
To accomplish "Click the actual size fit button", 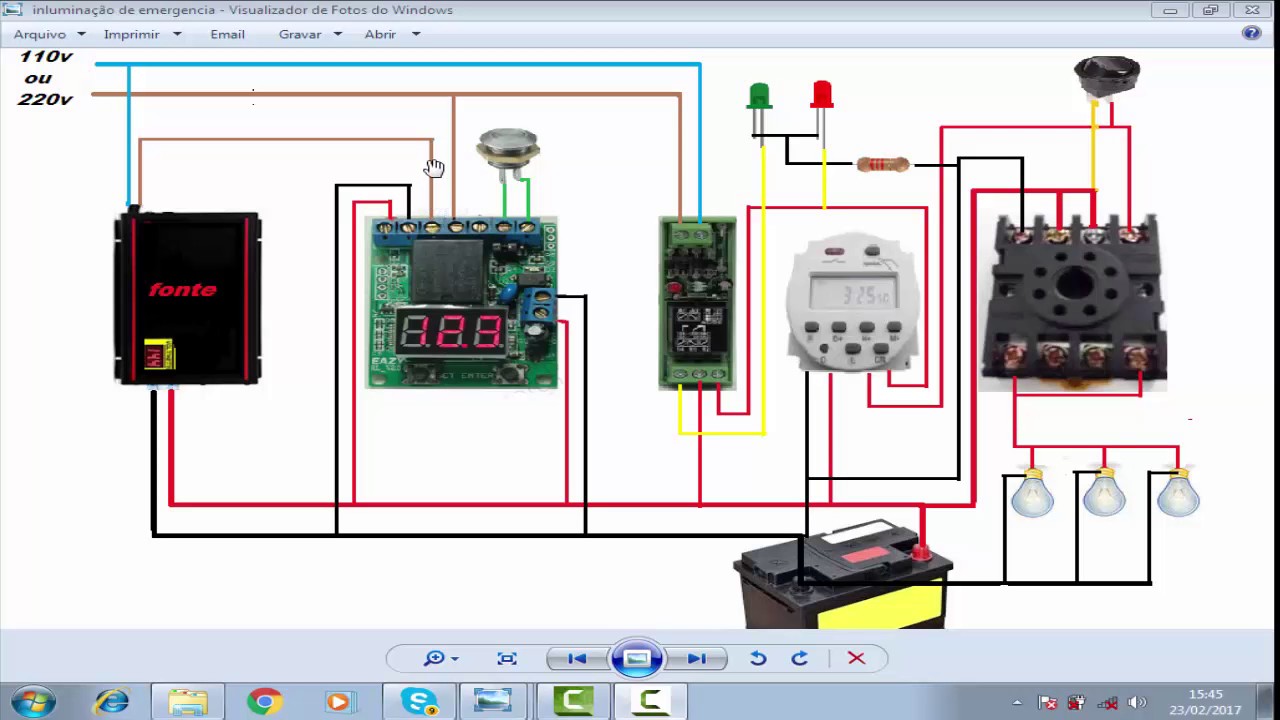I will point(507,658).
